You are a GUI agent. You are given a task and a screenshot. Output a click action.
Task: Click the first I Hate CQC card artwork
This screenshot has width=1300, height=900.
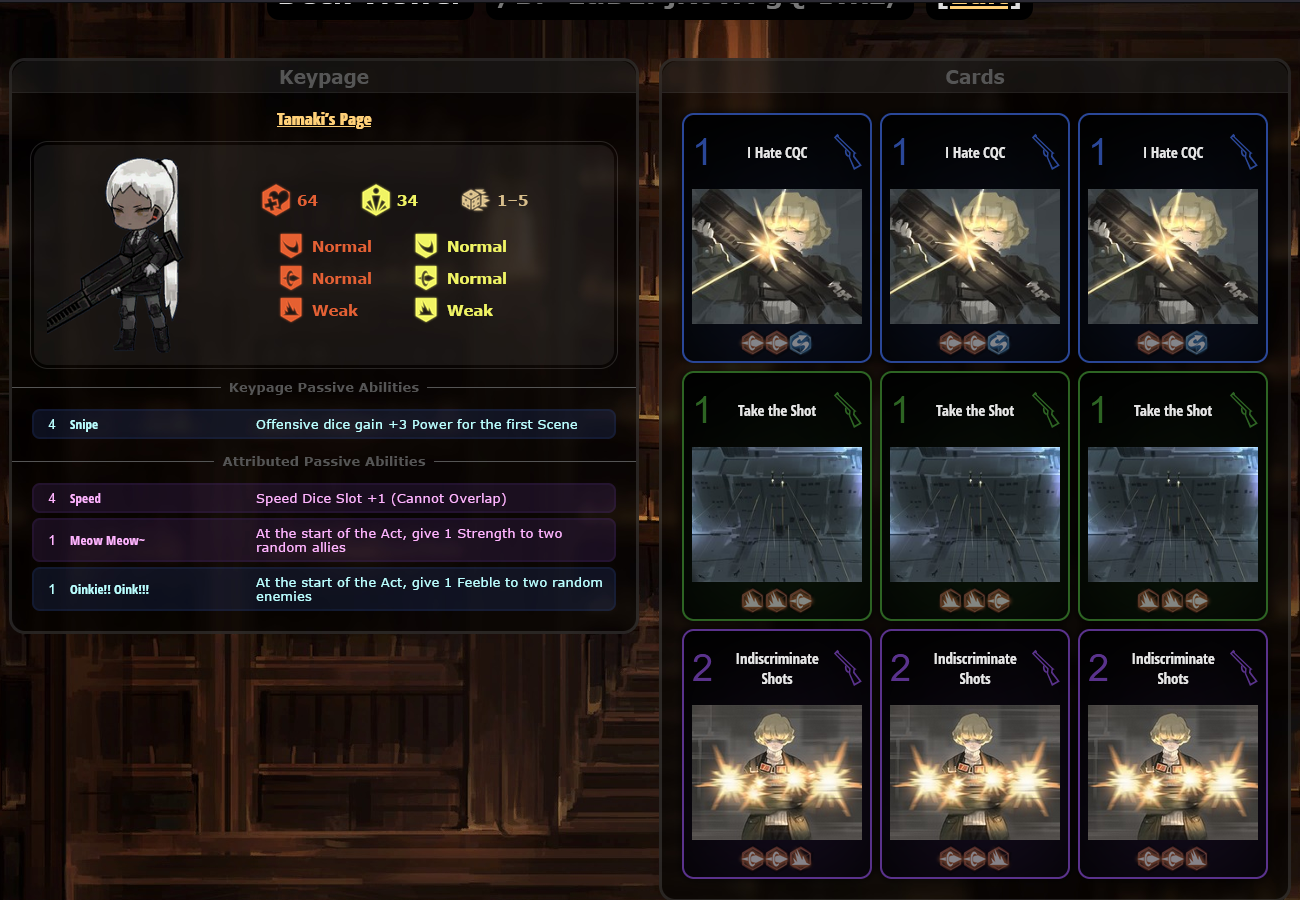point(777,256)
